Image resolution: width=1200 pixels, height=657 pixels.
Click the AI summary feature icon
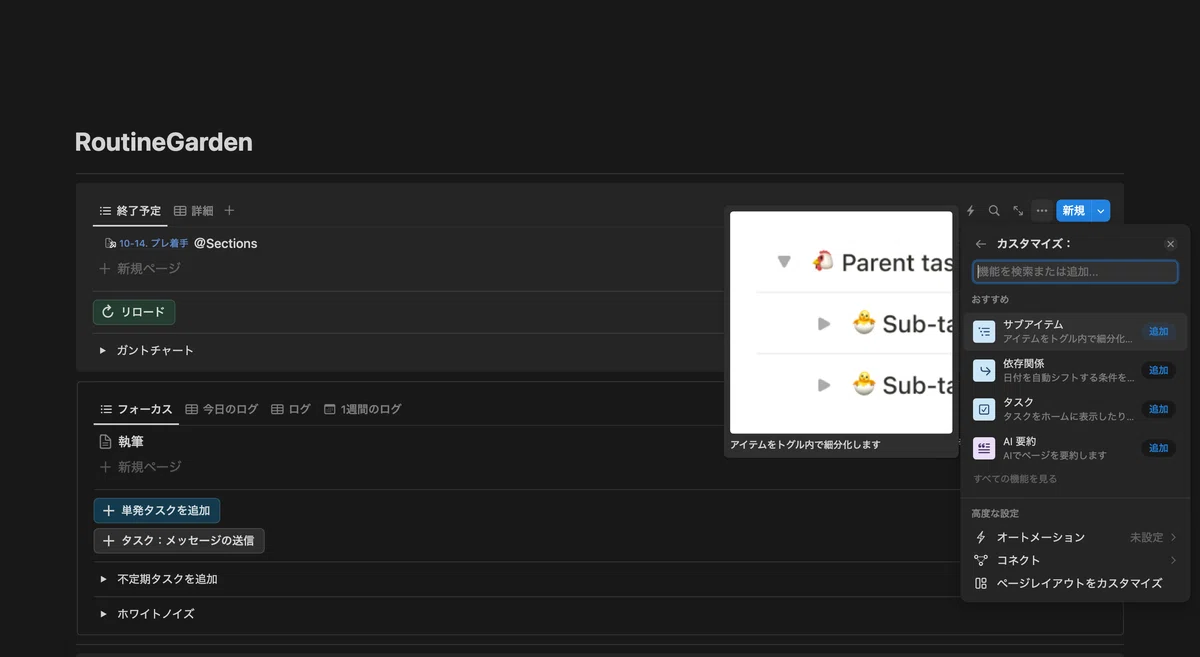coord(984,448)
